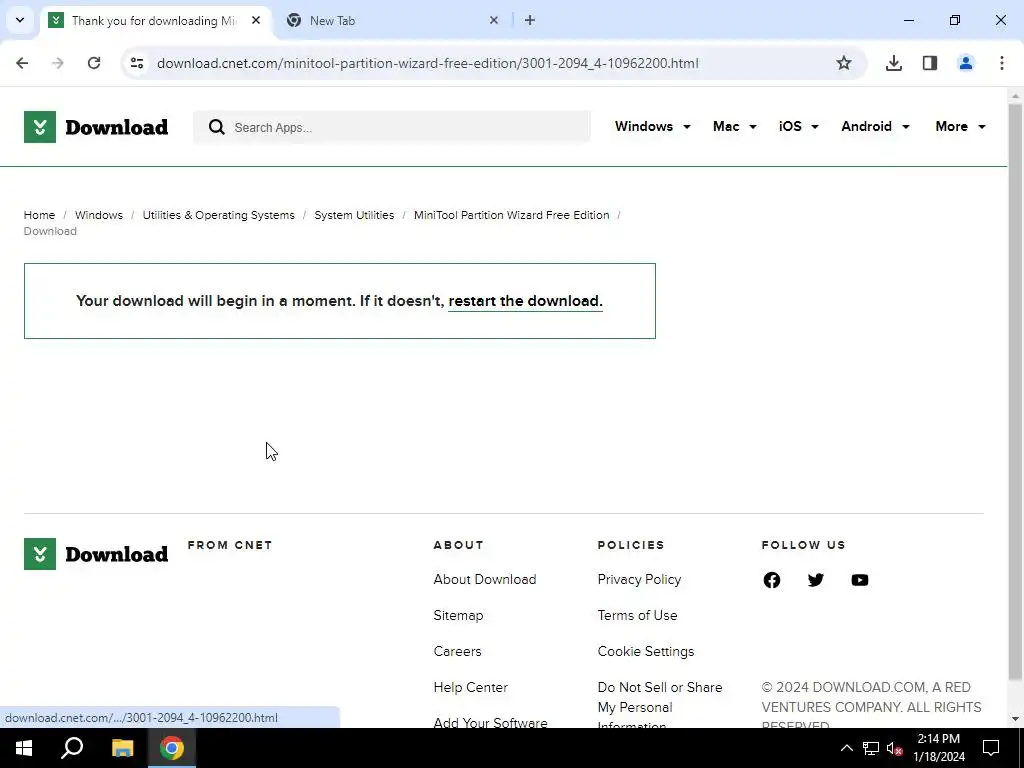Open About Download footer link
This screenshot has width=1024, height=768.
[485, 579]
